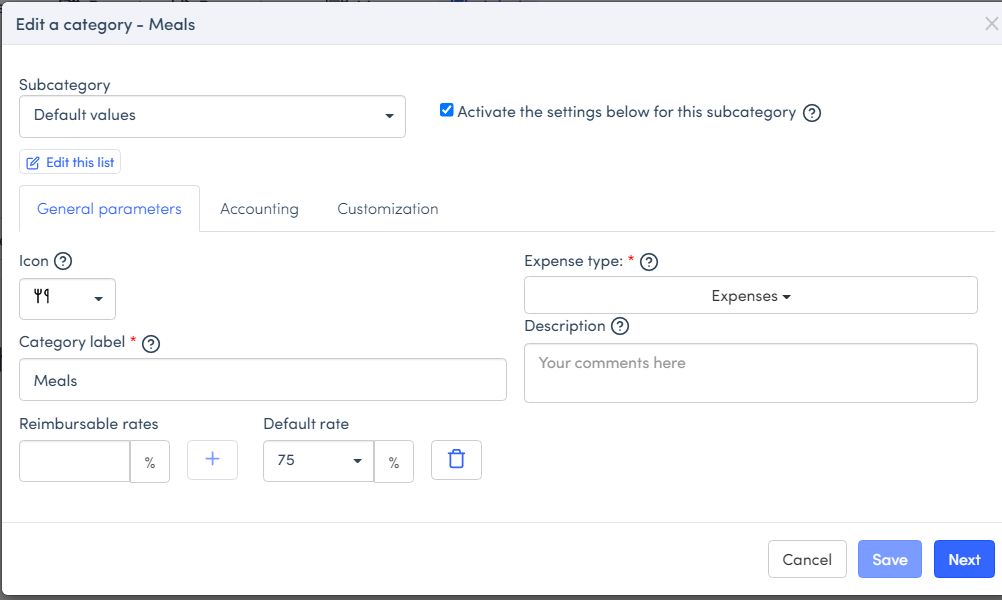The image size is (1002, 600).
Task: Add a reimbursable rate with plus button
Action: (x=212, y=460)
